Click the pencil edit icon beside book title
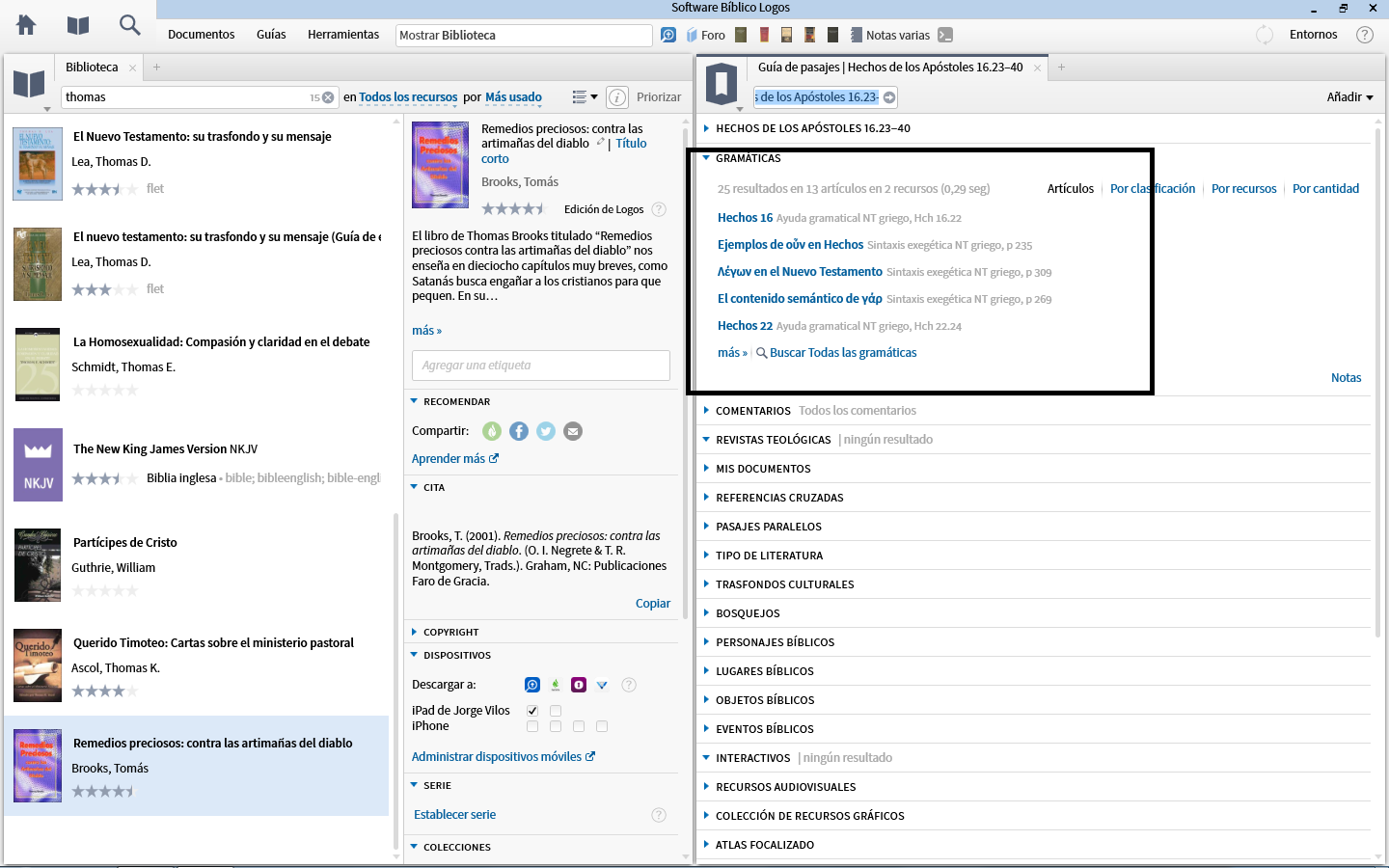Image resolution: width=1389 pixels, height=868 pixels. pos(600,142)
